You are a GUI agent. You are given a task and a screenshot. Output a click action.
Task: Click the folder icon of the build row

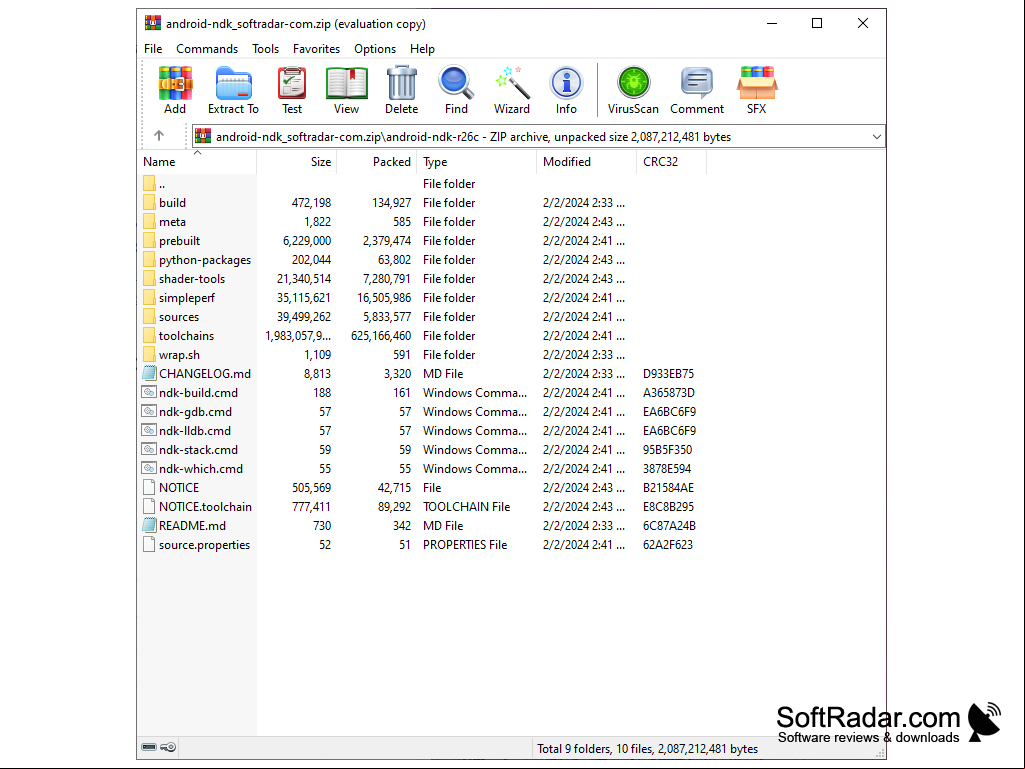149,202
